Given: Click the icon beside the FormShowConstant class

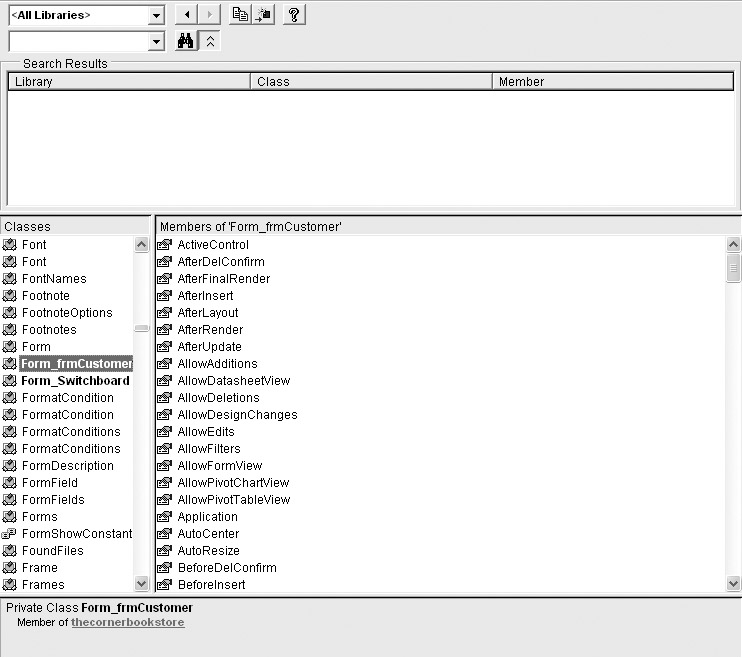Looking at the screenshot, I should pos(10,534).
